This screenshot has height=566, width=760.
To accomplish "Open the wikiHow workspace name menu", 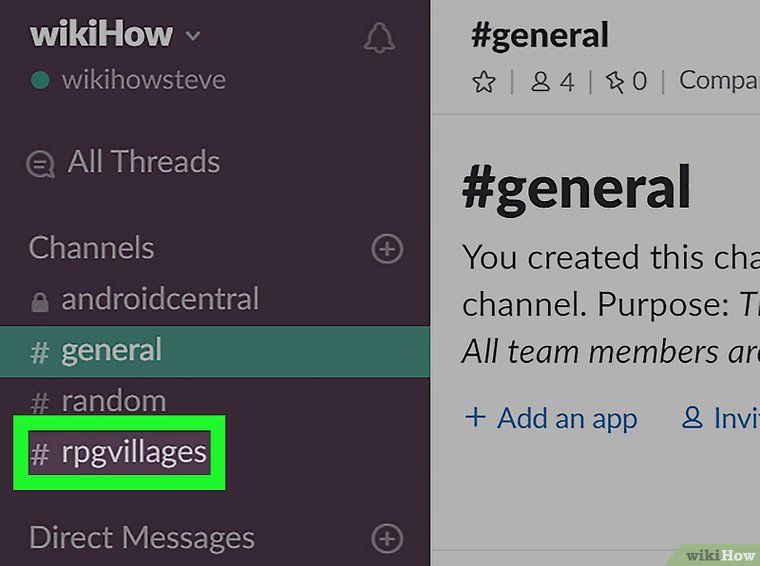I will (x=101, y=35).
